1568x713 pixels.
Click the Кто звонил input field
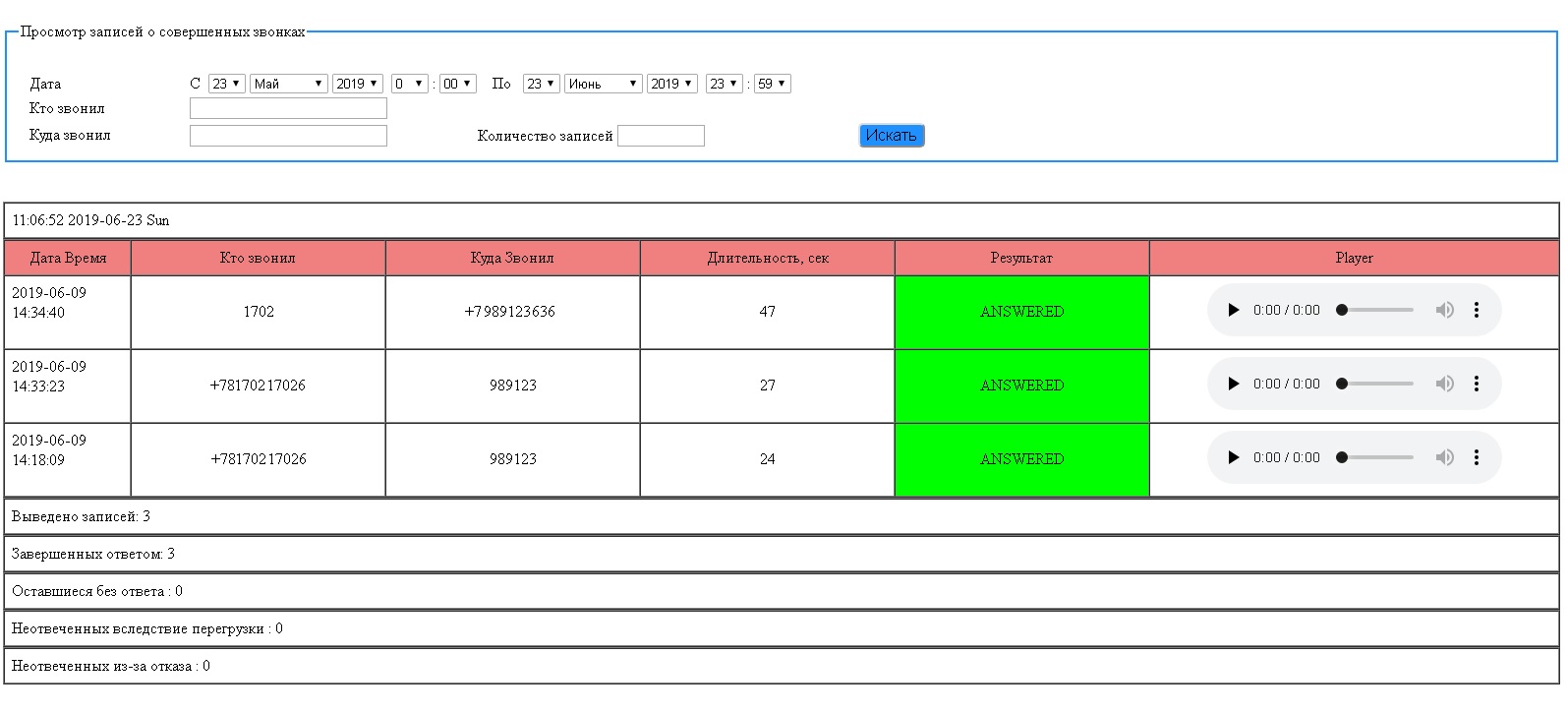point(288,109)
